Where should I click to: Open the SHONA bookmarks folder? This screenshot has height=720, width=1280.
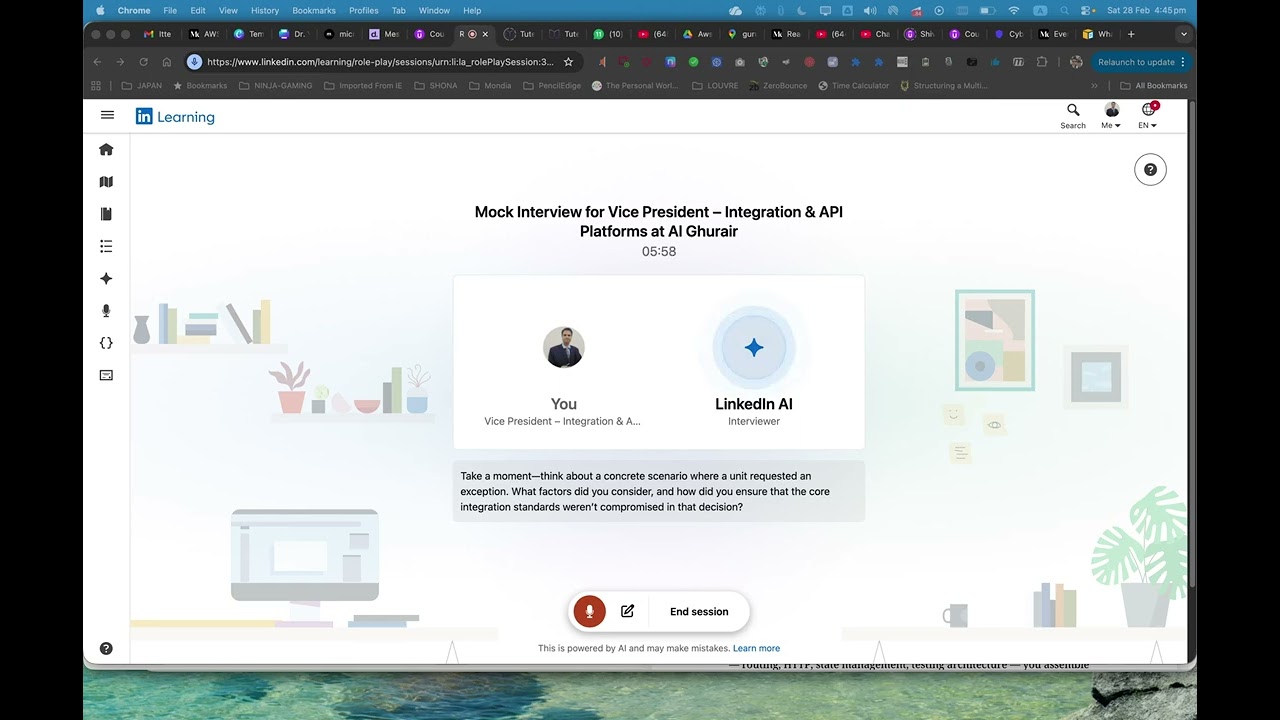(436, 86)
